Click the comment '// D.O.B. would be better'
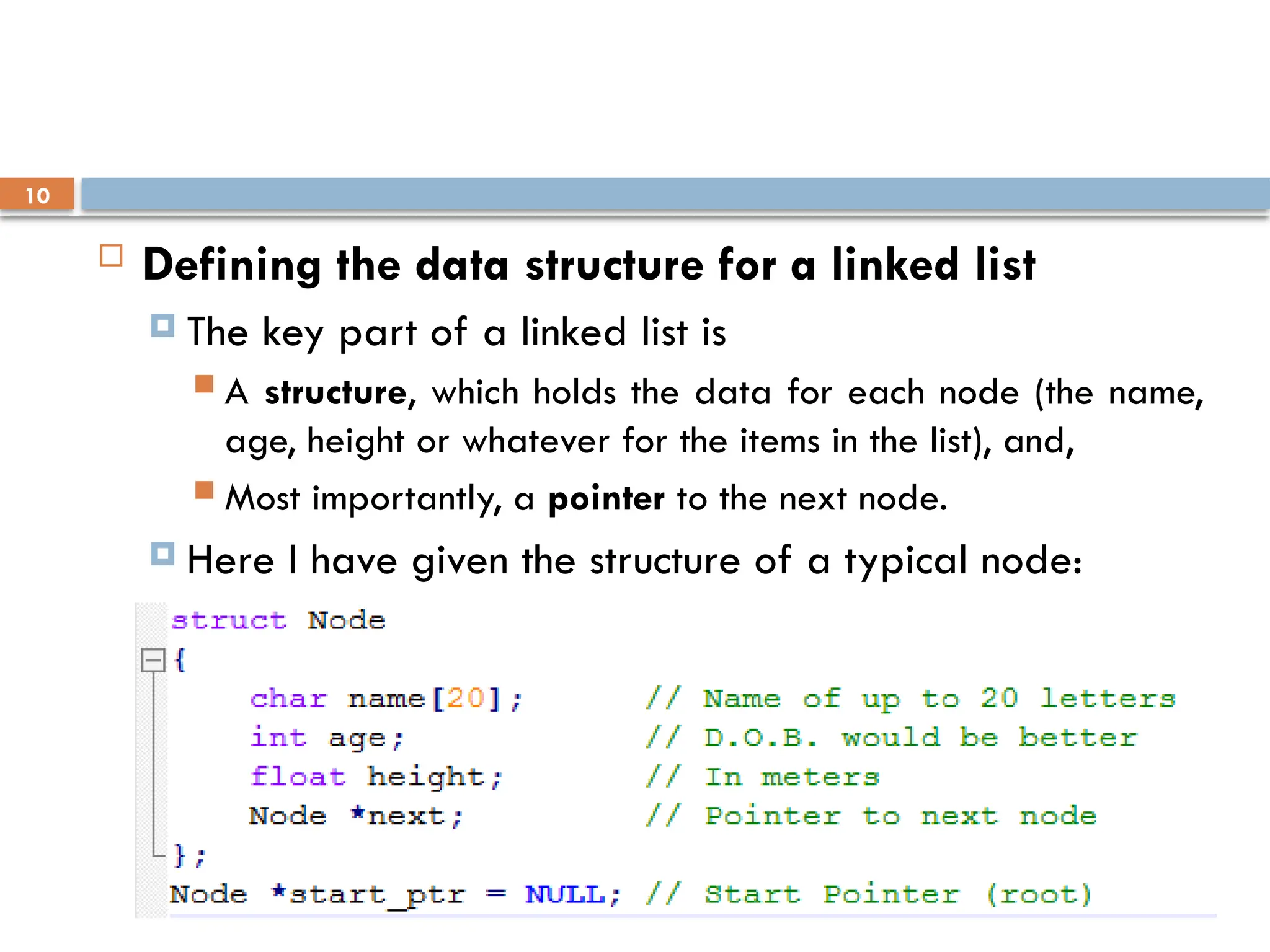Image resolution: width=1270 pixels, height=952 pixels. 891,738
